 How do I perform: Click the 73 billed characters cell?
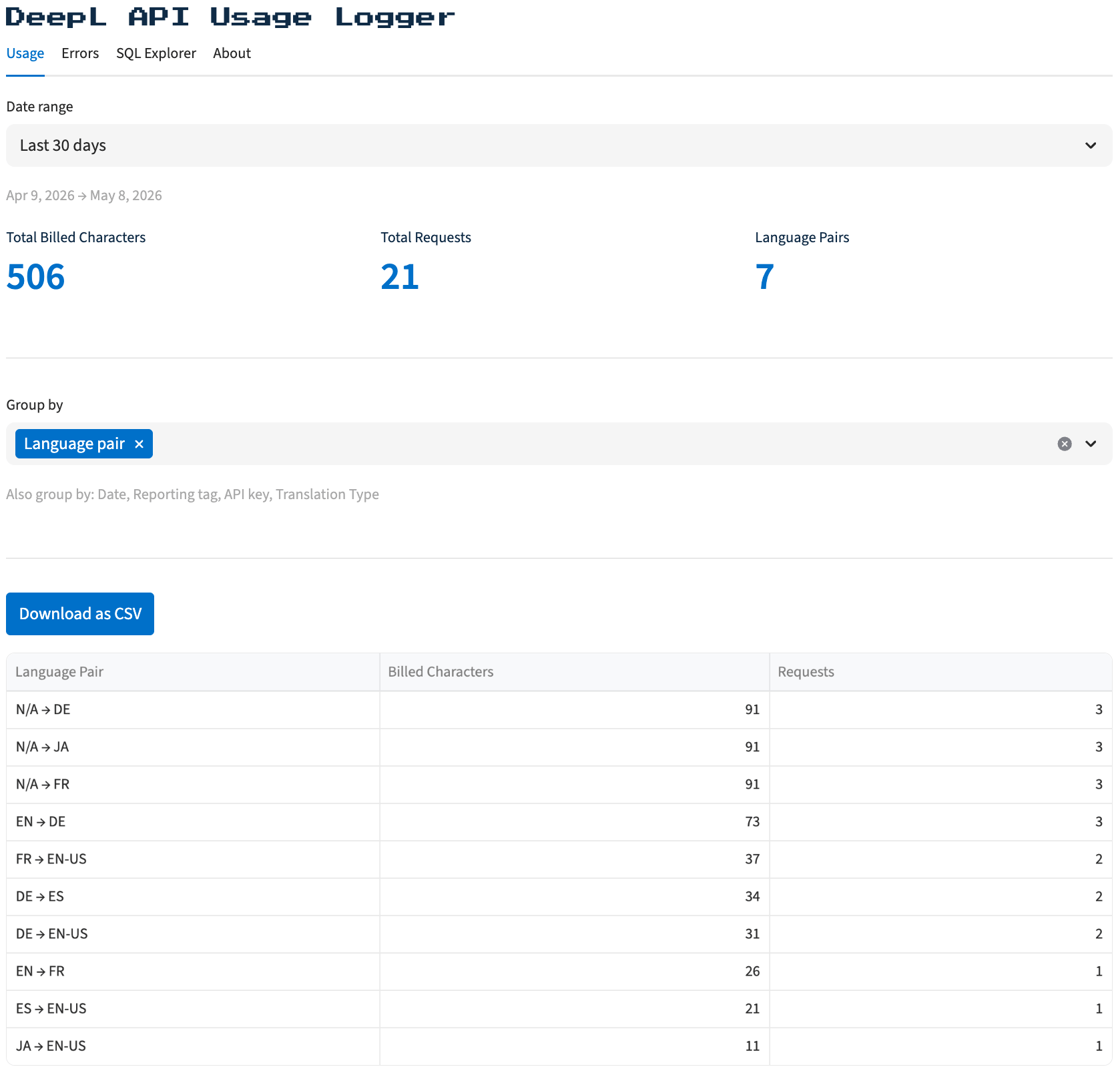(575, 822)
